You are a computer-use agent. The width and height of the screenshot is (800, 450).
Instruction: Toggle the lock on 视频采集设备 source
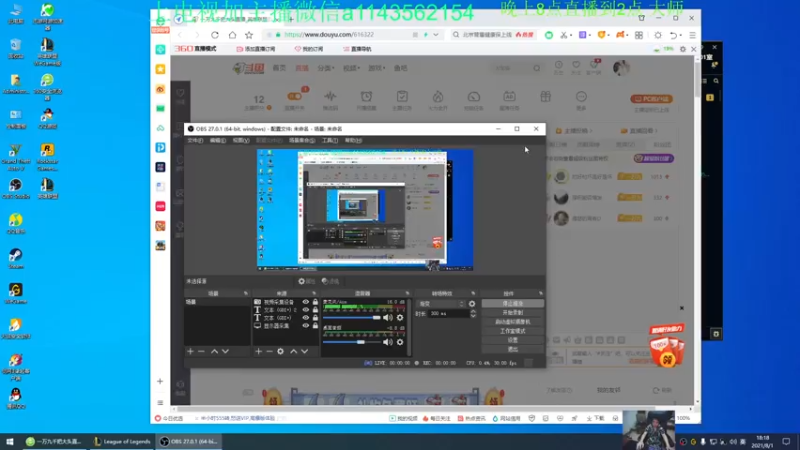[315, 302]
